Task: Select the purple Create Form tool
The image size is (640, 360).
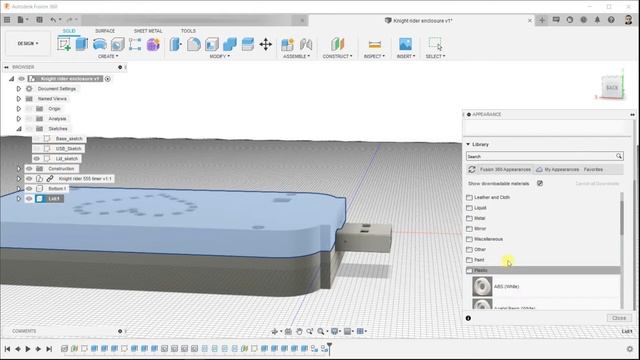Action: (153, 44)
